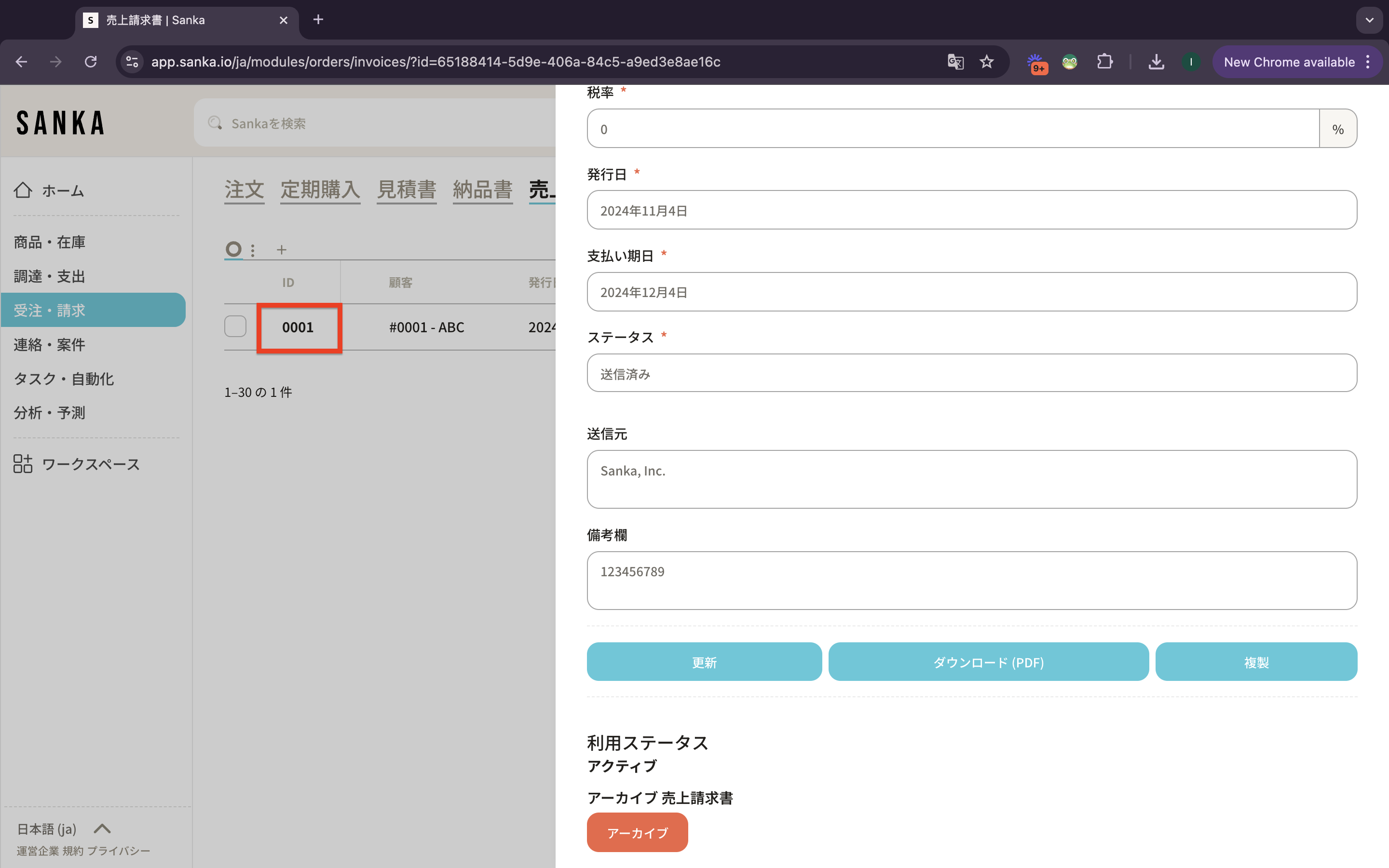Click the 更新 button
Screen dimensions: 1389x868
[704, 662]
